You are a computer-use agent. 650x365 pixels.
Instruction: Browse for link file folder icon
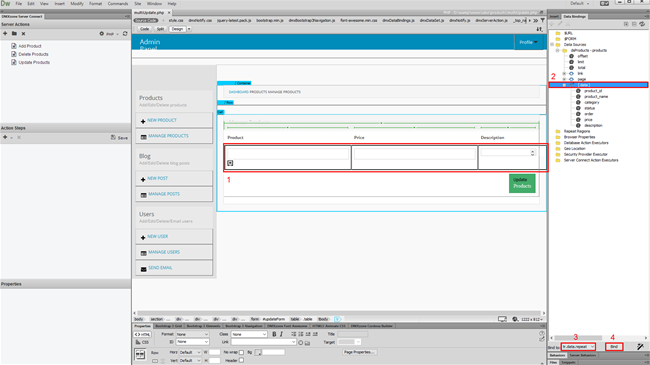pyautogui.click(x=307, y=343)
